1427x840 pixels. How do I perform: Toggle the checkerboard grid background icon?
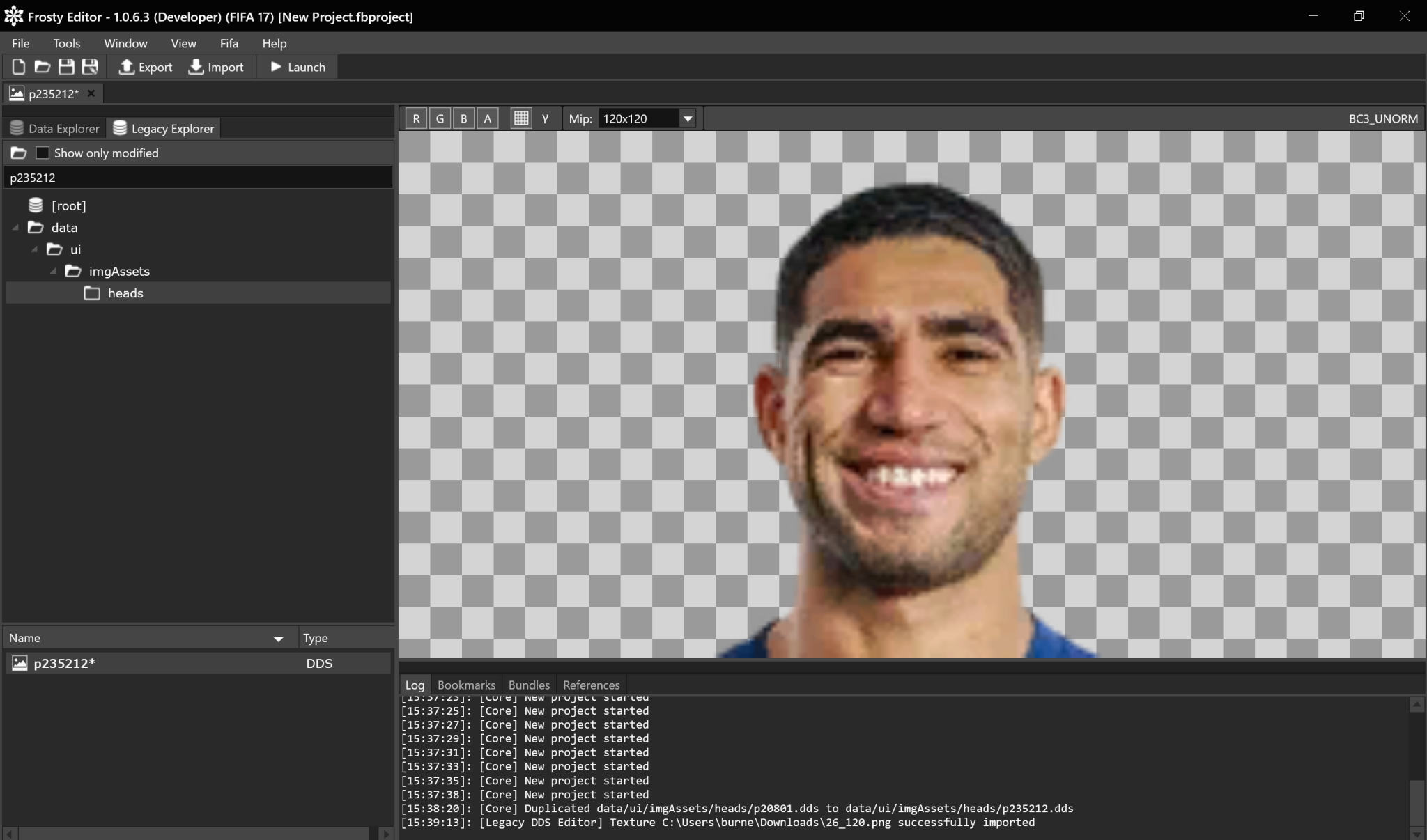click(520, 118)
